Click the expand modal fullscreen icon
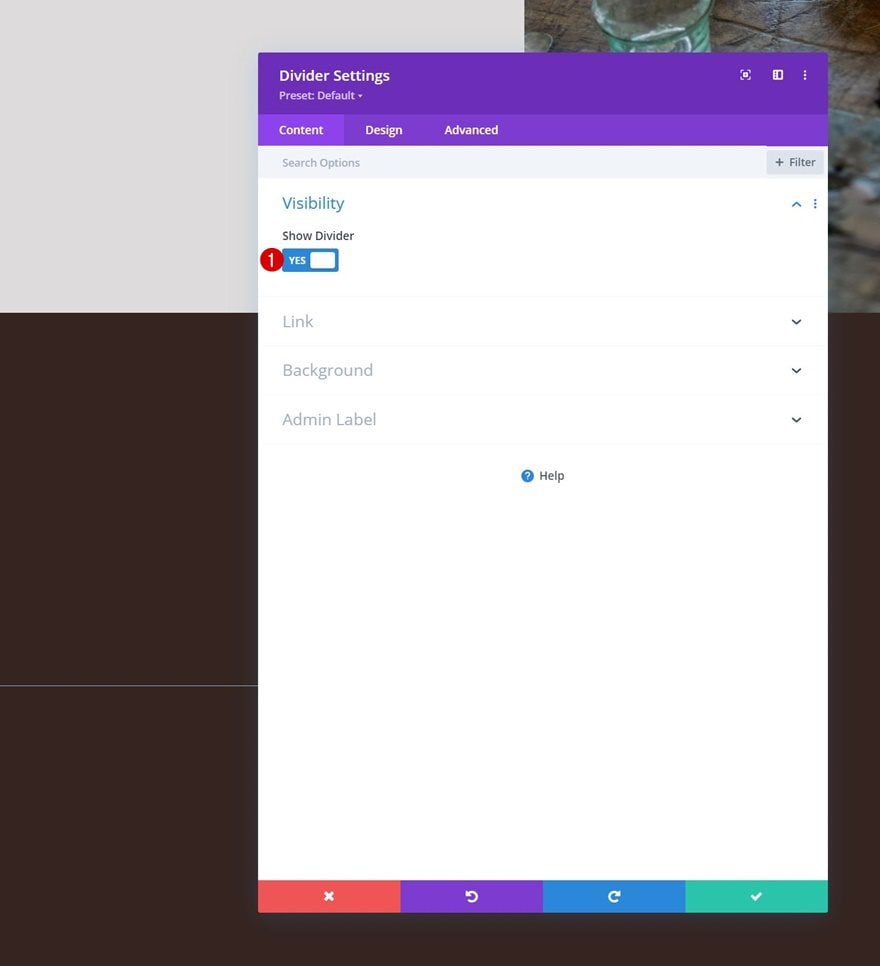Image resolution: width=880 pixels, height=966 pixels. [x=745, y=75]
